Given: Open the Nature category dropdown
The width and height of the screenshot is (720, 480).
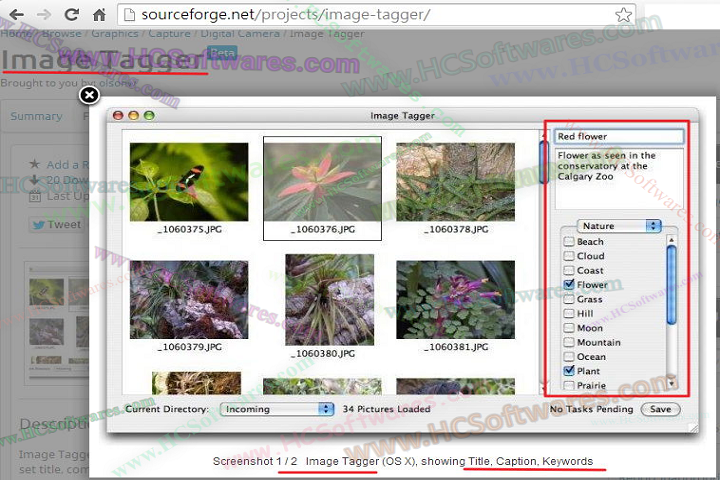Looking at the screenshot, I should [x=619, y=226].
